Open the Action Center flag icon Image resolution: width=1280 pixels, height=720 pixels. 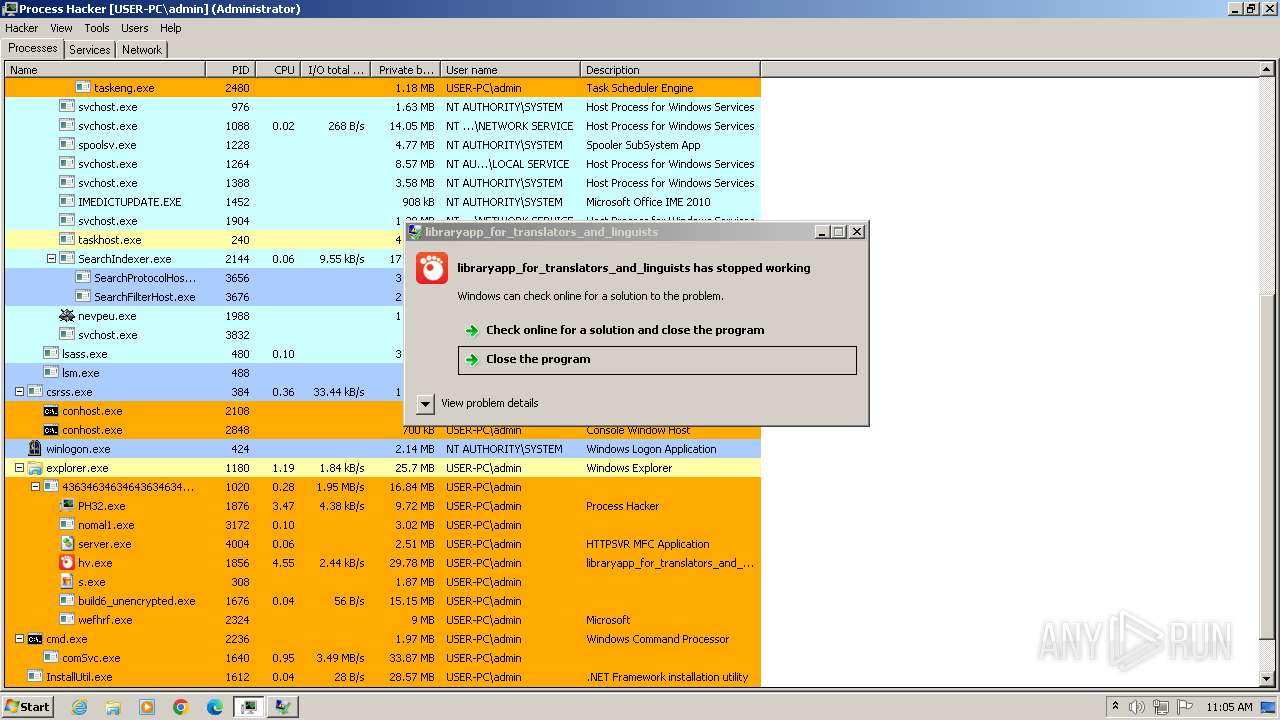(1183, 707)
